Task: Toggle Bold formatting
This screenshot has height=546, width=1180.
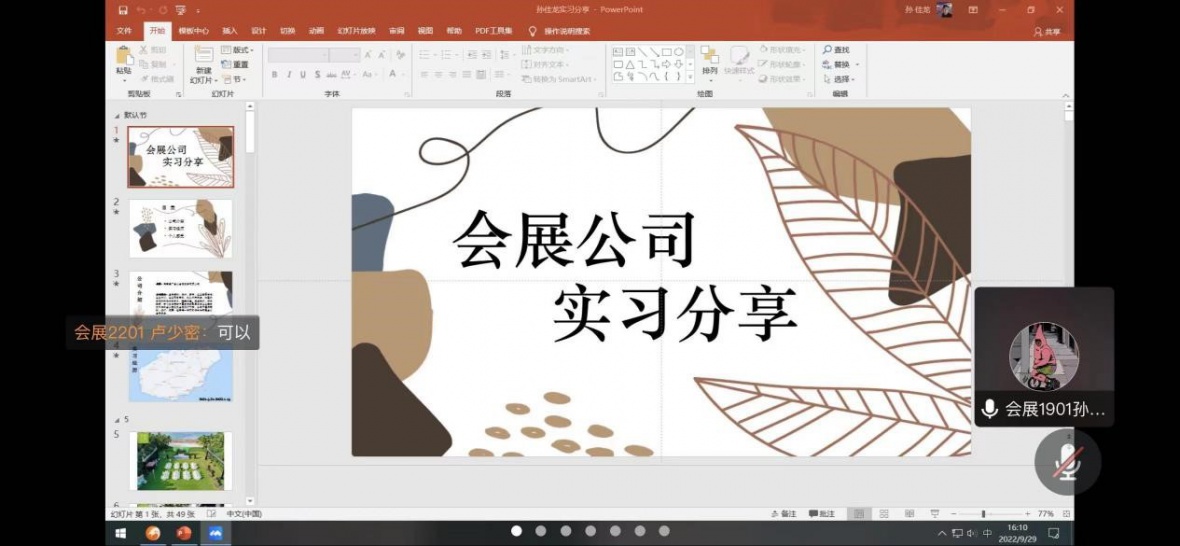Action: click(x=274, y=75)
